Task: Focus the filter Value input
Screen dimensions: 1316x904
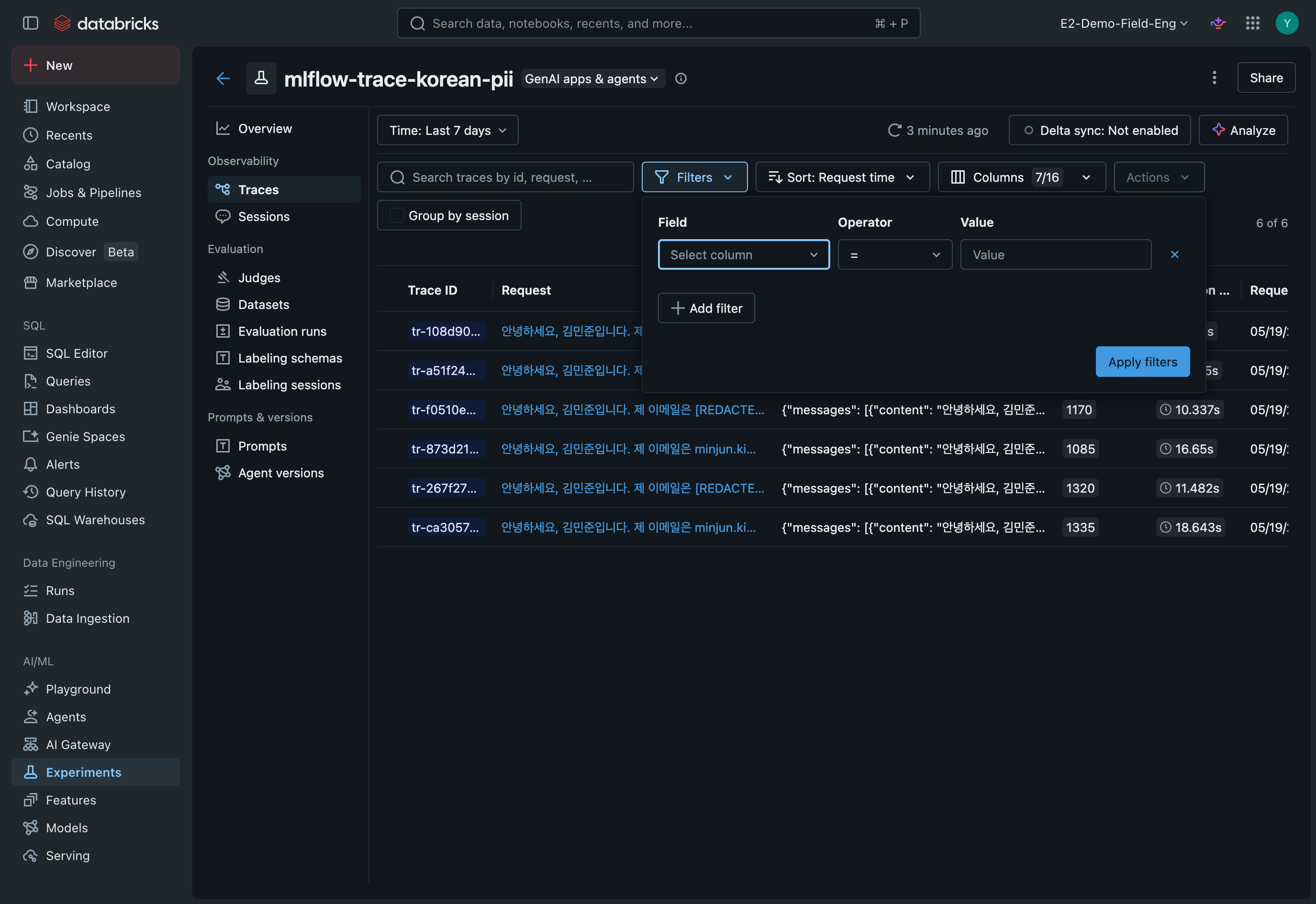Action: 1055,254
